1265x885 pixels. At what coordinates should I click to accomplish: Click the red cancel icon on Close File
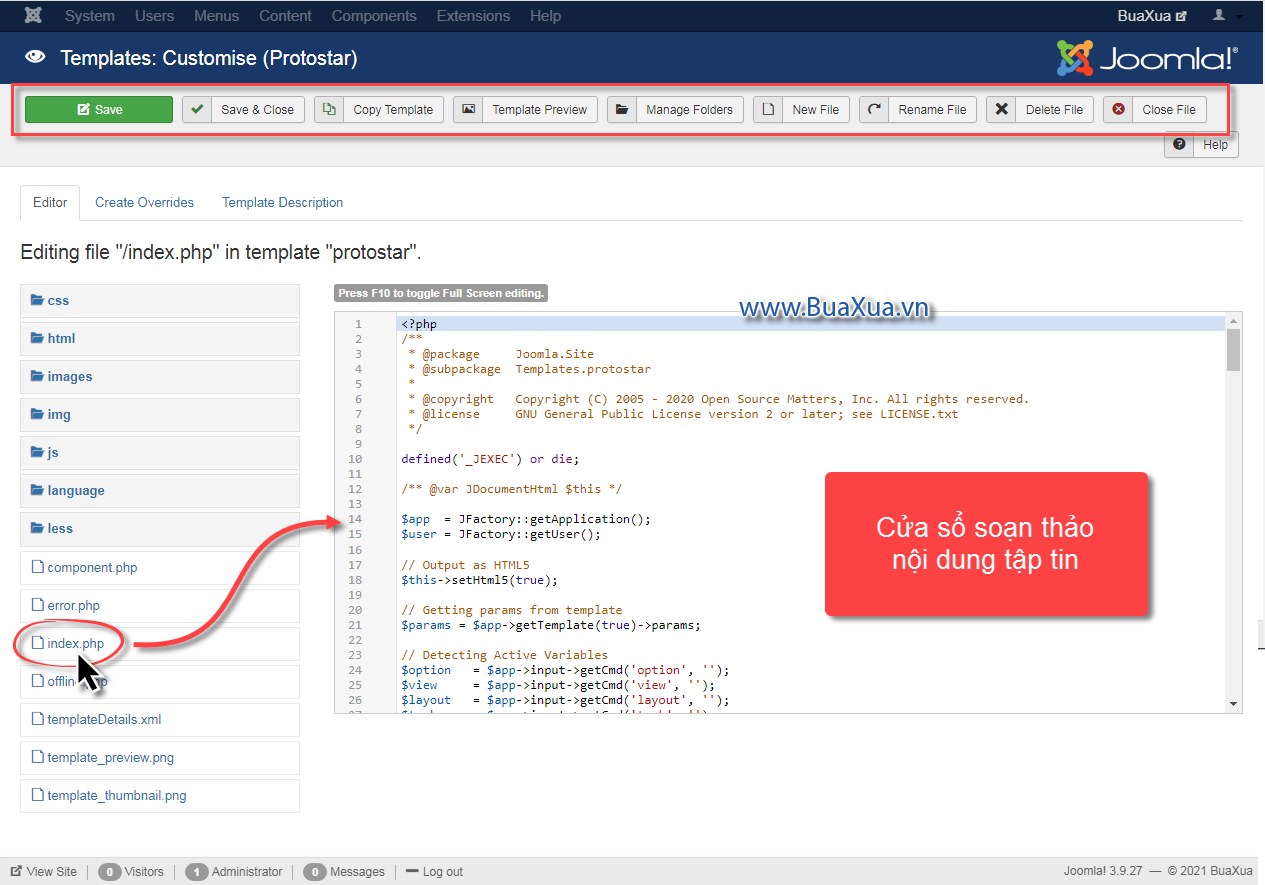point(1118,109)
